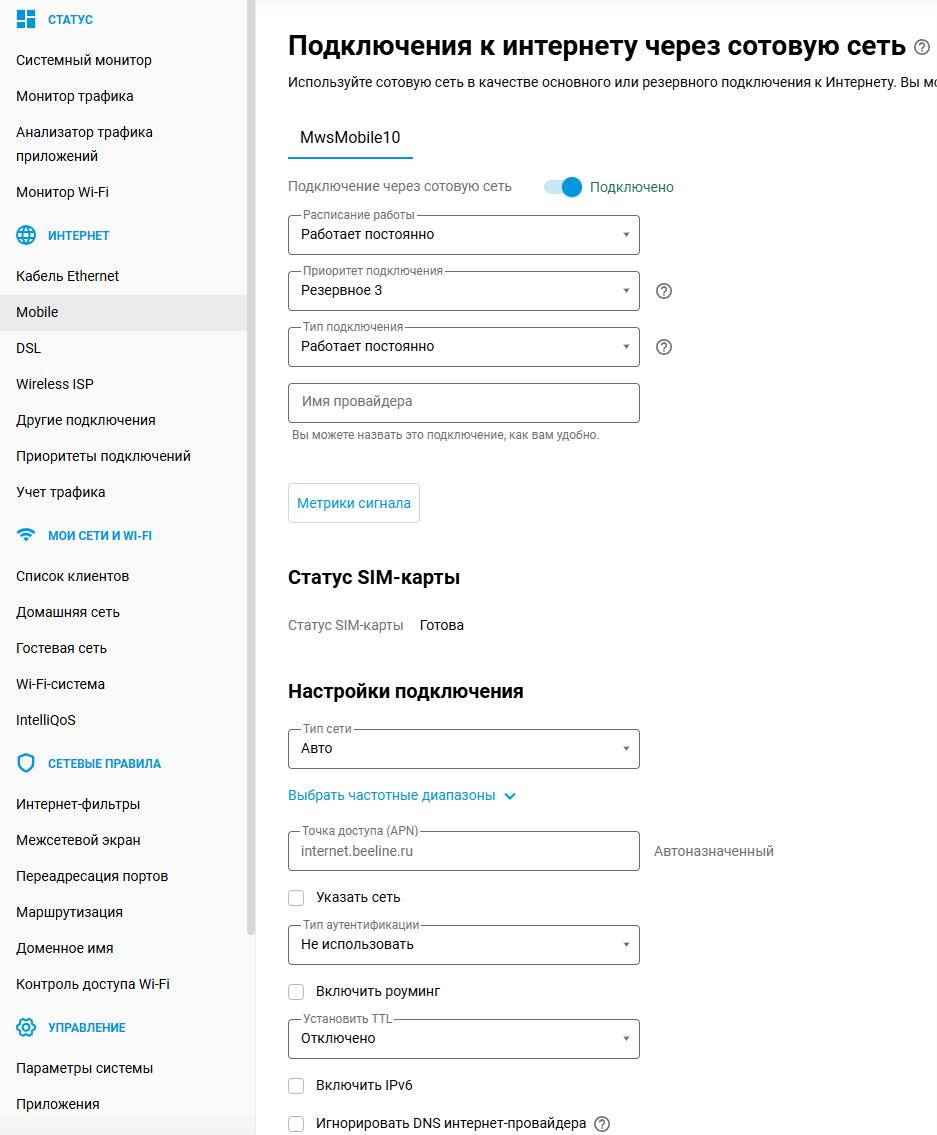
Task: Click the shield icon for Network Rules
Action: tap(26, 763)
